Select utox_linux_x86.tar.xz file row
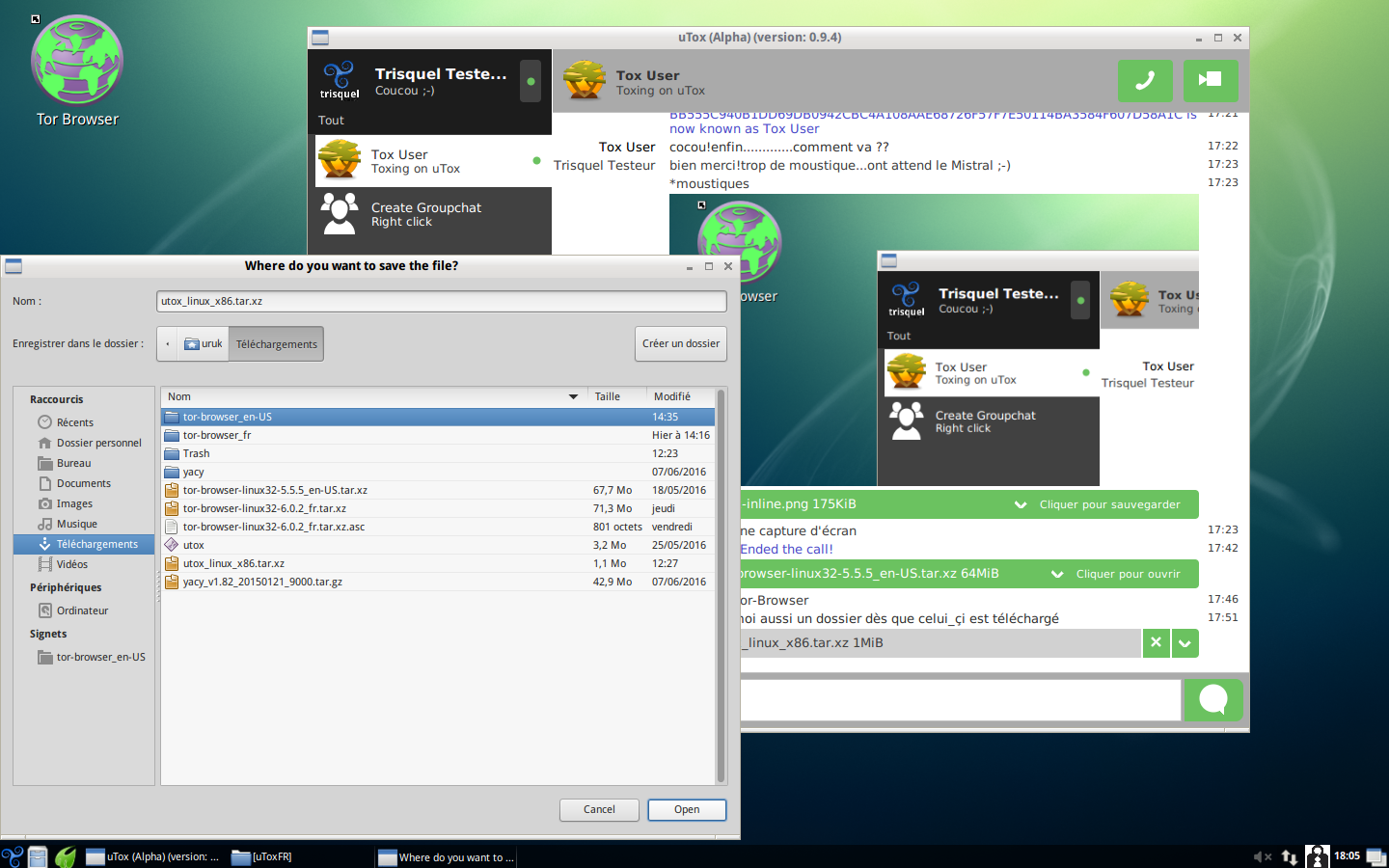 pos(438,563)
